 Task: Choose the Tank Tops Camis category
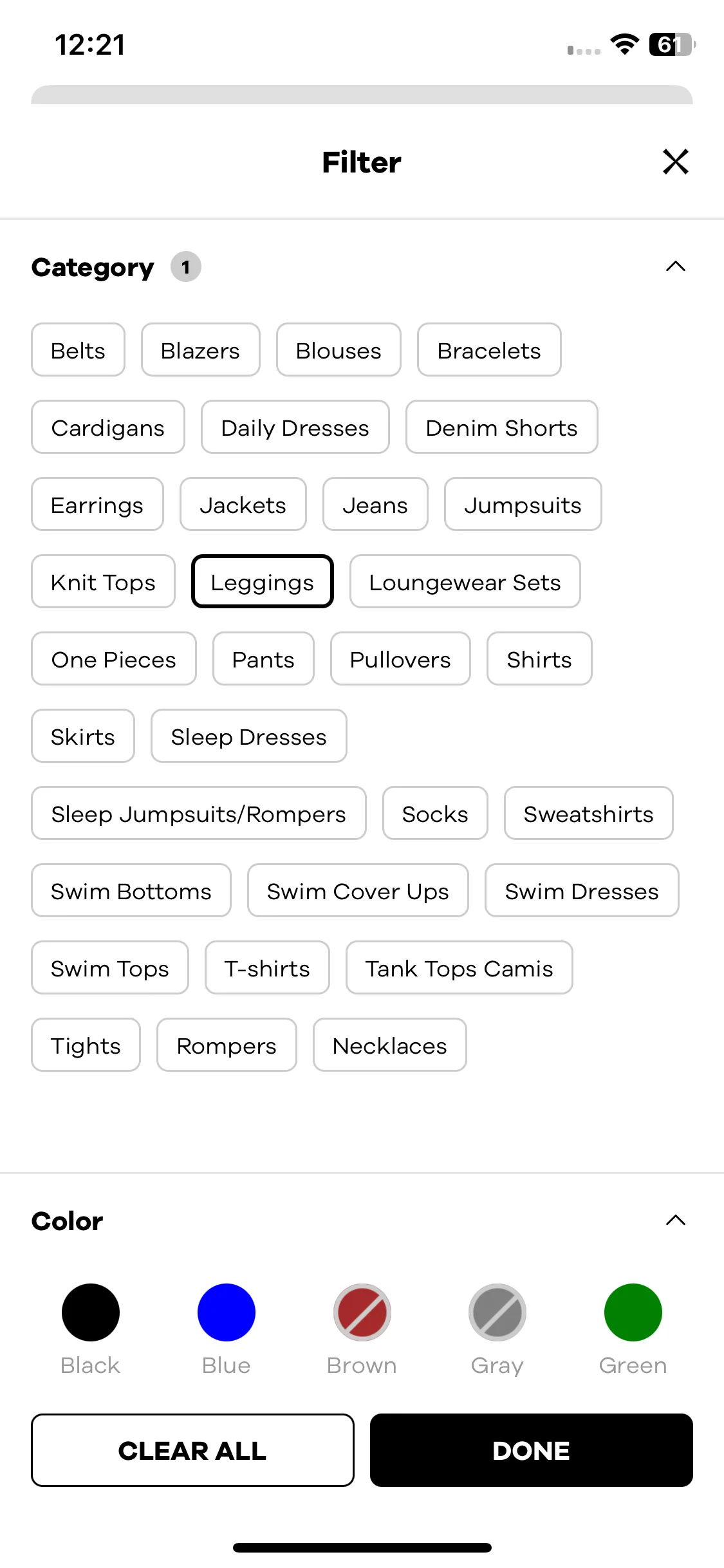click(x=459, y=967)
